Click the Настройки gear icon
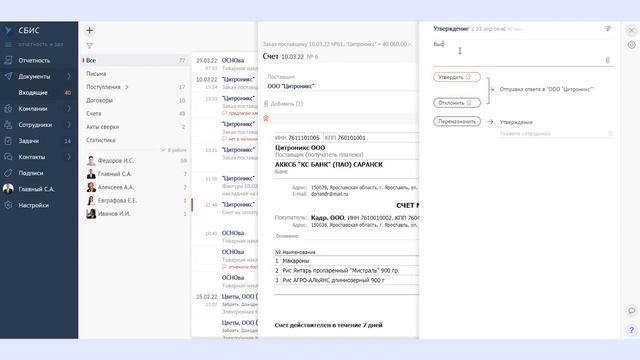Image resolution: width=640 pixels, height=360 pixels. [8, 205]
